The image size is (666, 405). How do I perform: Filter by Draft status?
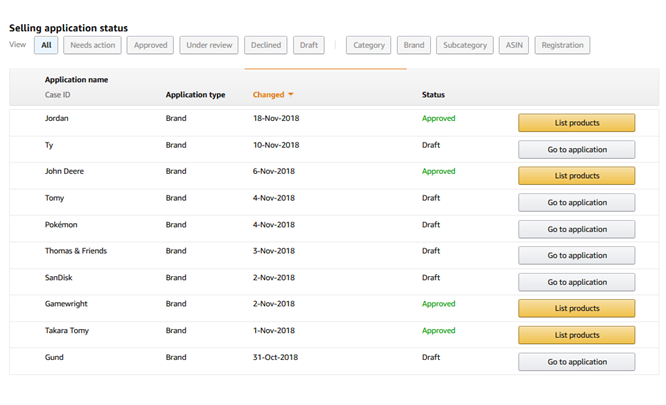coord(309,45)
